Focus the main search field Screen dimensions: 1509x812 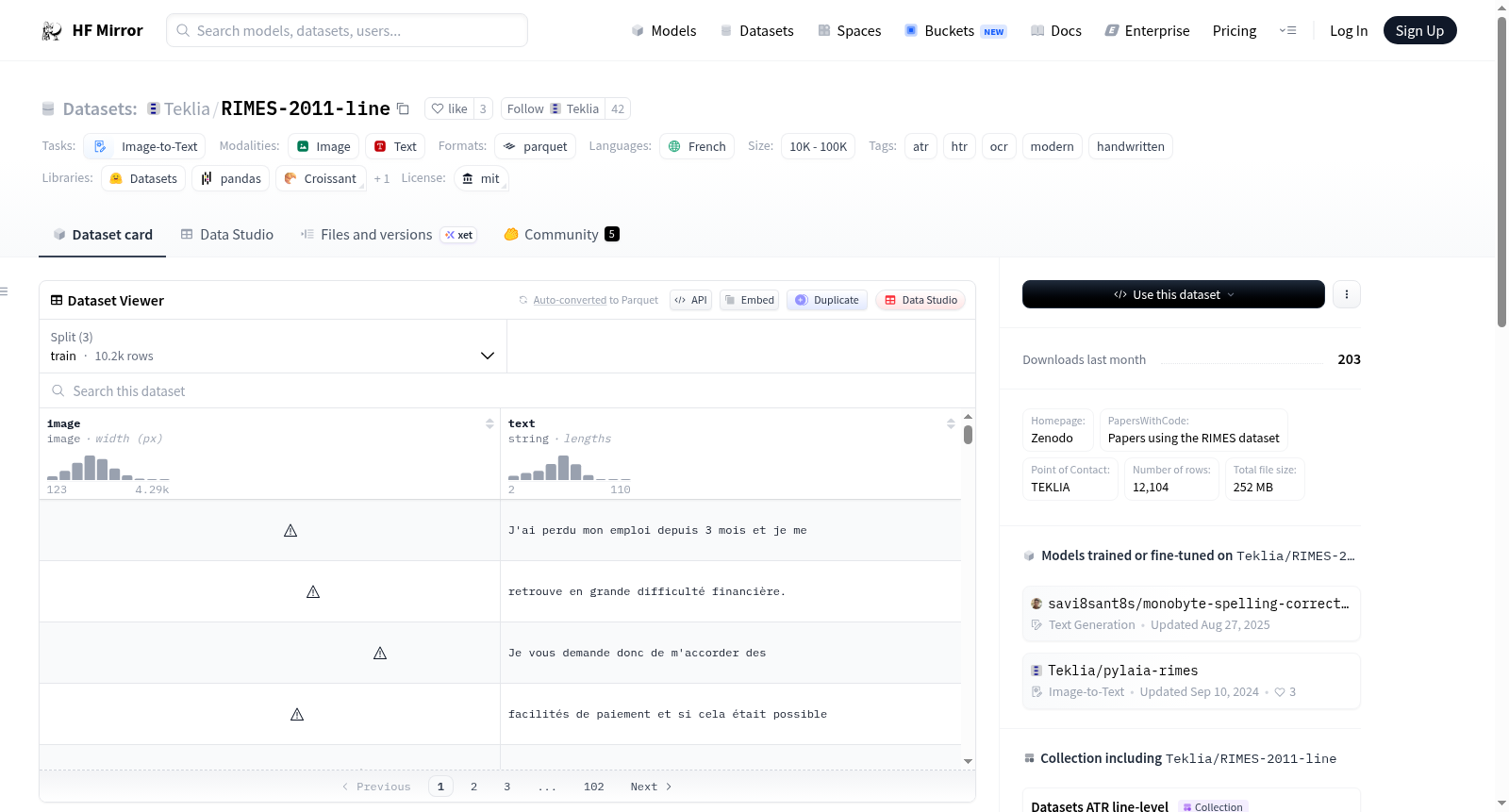pyautogui.click(x=347, y=30)
